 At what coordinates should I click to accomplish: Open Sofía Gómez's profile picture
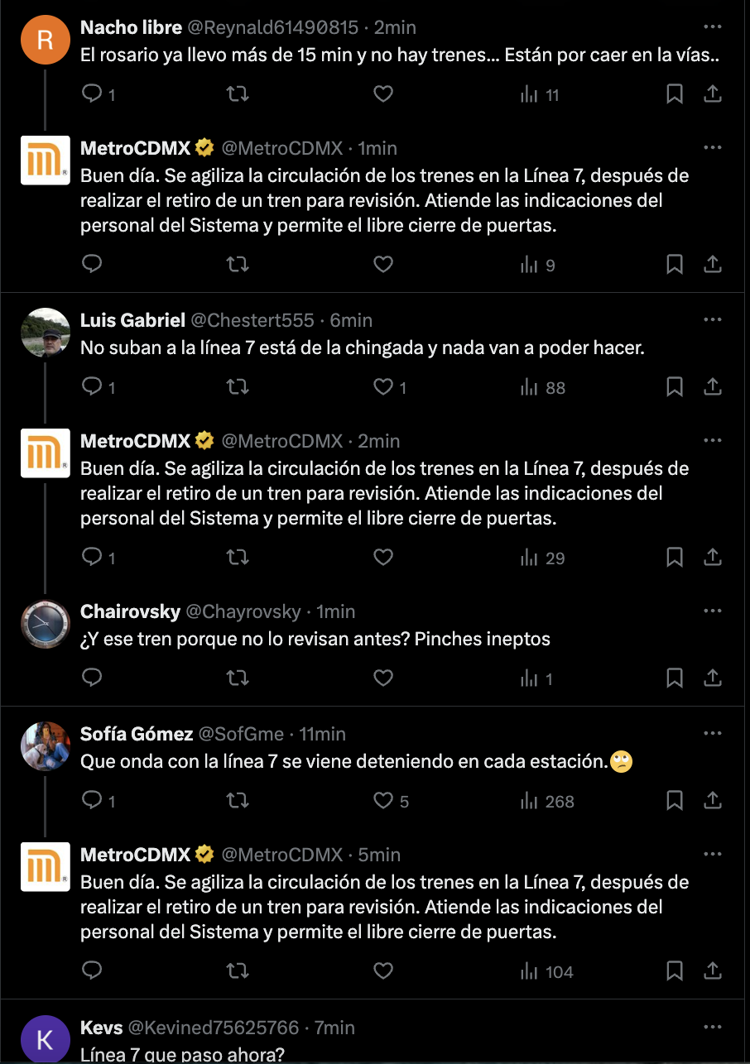click(45, 746)
